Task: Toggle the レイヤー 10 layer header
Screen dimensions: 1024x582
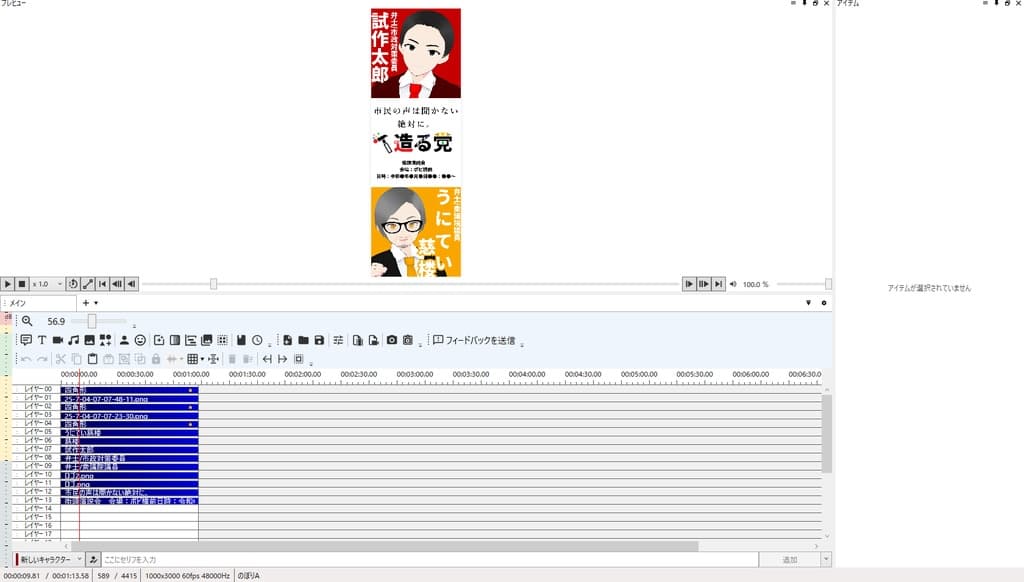Action: coord(37,474)
